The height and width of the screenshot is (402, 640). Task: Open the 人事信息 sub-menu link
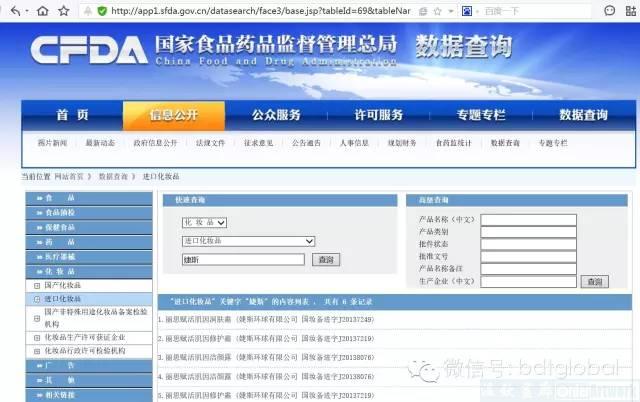point(354,143)
